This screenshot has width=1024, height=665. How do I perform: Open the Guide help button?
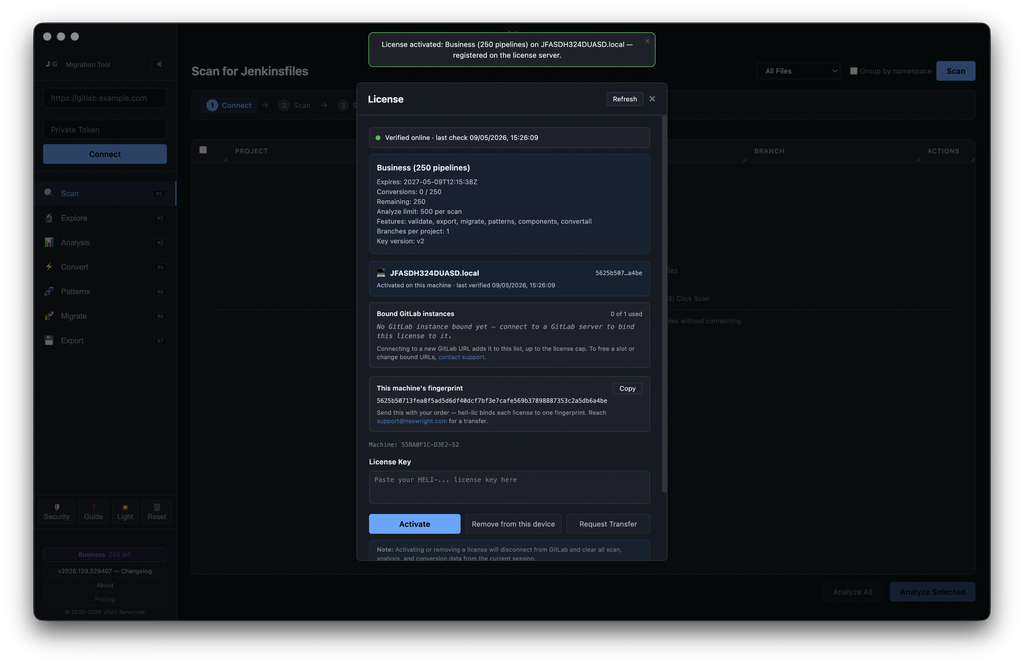93,511
